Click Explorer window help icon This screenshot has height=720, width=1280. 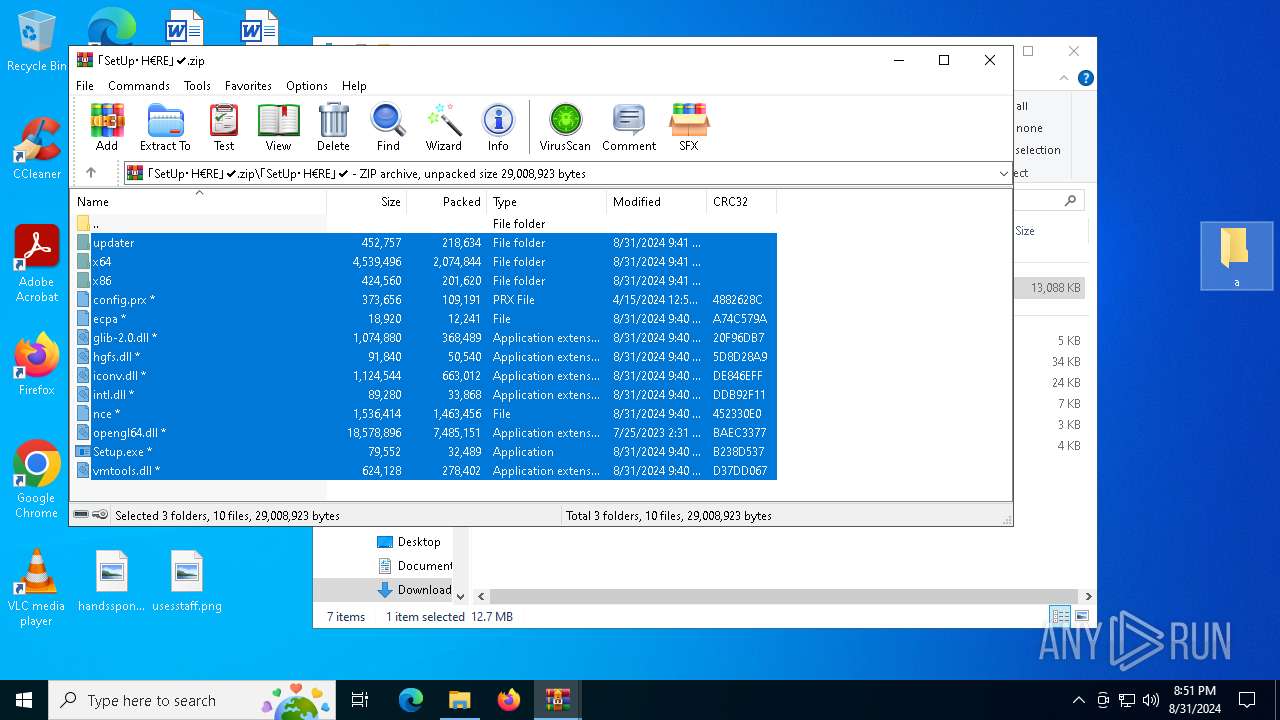tap(1085, 78)
